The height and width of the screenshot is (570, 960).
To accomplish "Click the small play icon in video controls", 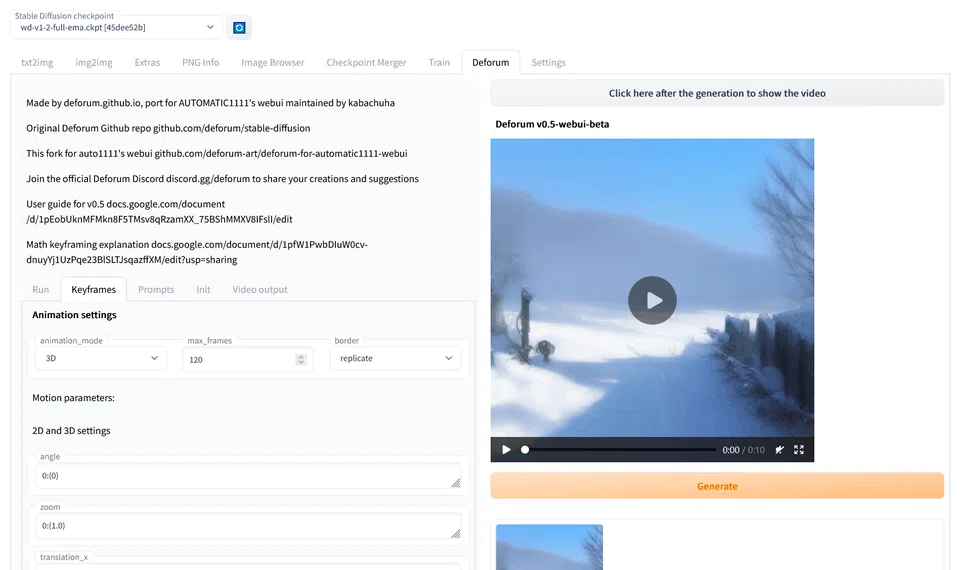I will (x=506, y=449).
